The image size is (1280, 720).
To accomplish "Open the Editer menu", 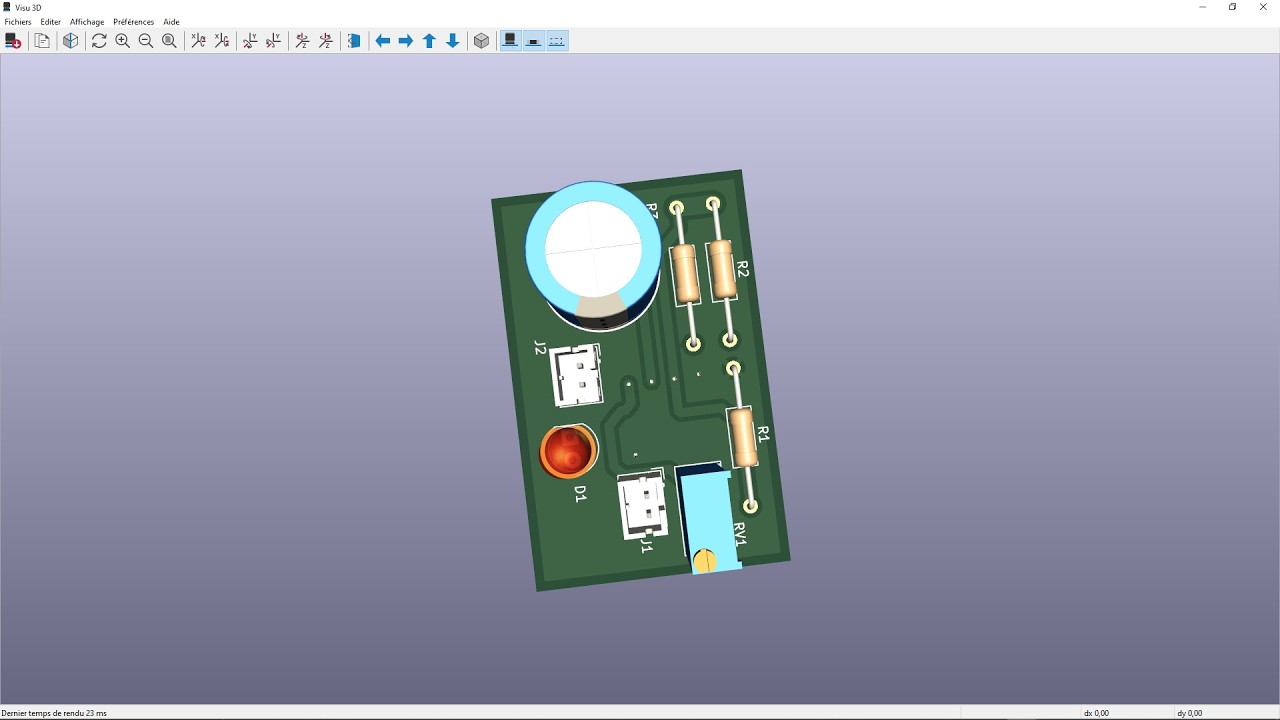I will click(51, 22).
